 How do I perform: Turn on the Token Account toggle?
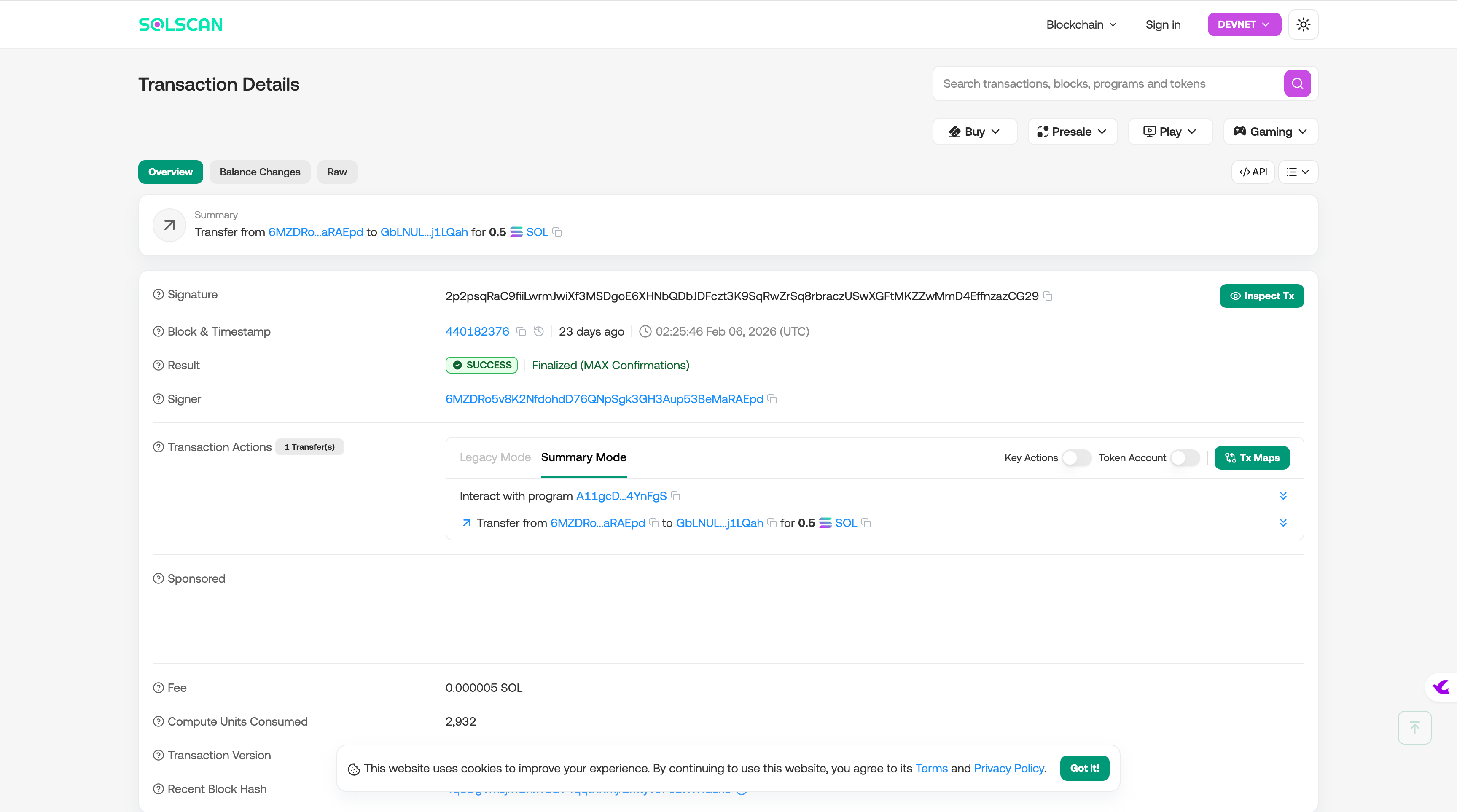(x=1184, y=458)
